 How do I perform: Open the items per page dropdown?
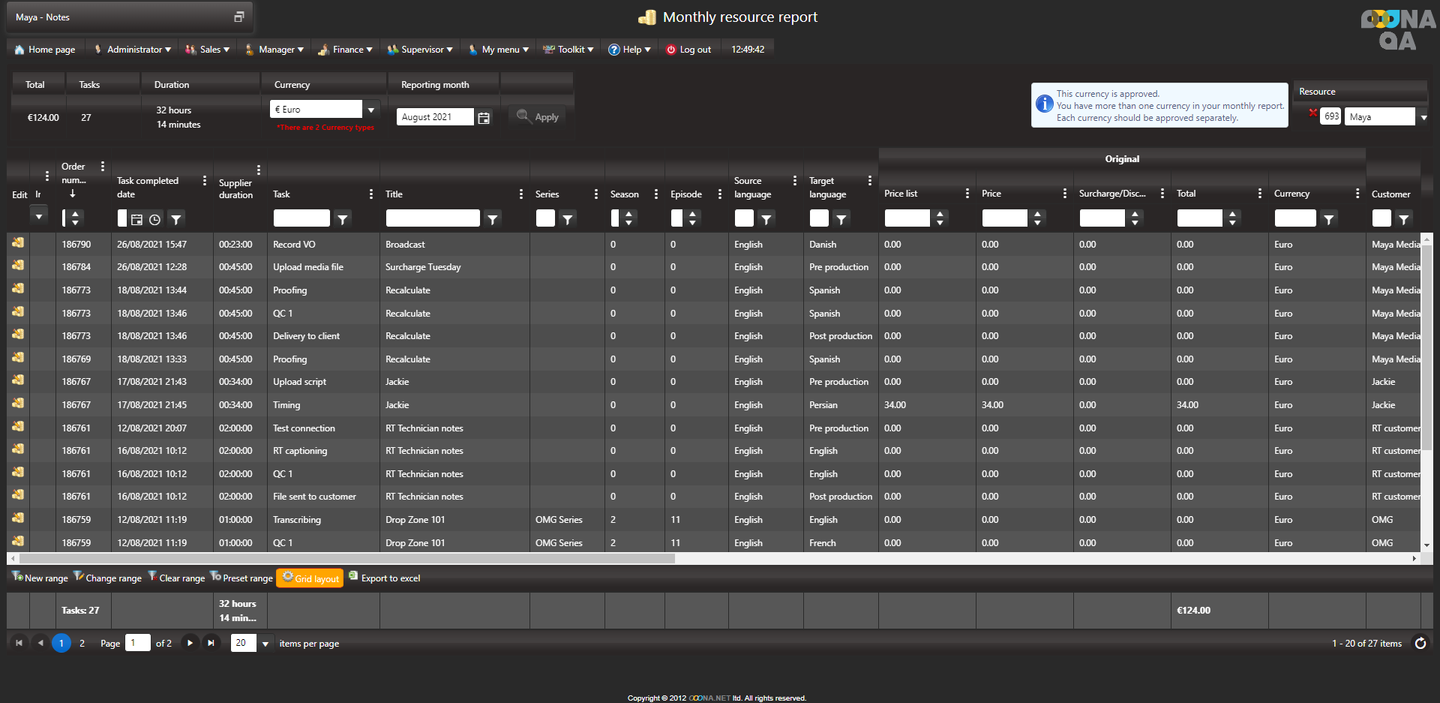pos(265,643)
